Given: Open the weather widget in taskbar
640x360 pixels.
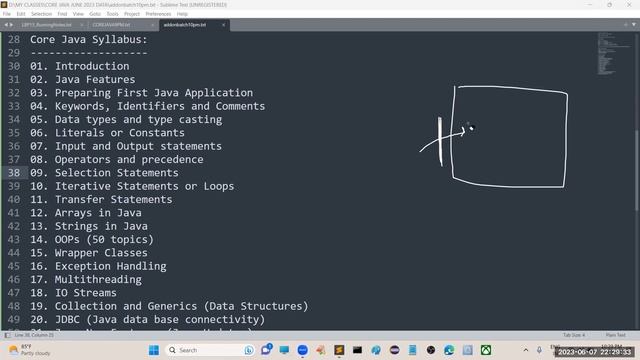Looking at the screenshot, I should [29, 350].
